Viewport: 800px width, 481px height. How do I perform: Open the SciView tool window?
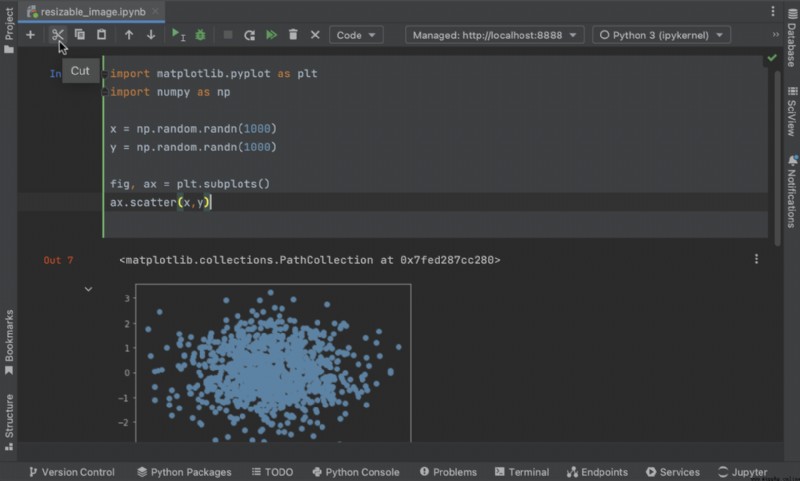pyautogui.click(x=791, y=111)
